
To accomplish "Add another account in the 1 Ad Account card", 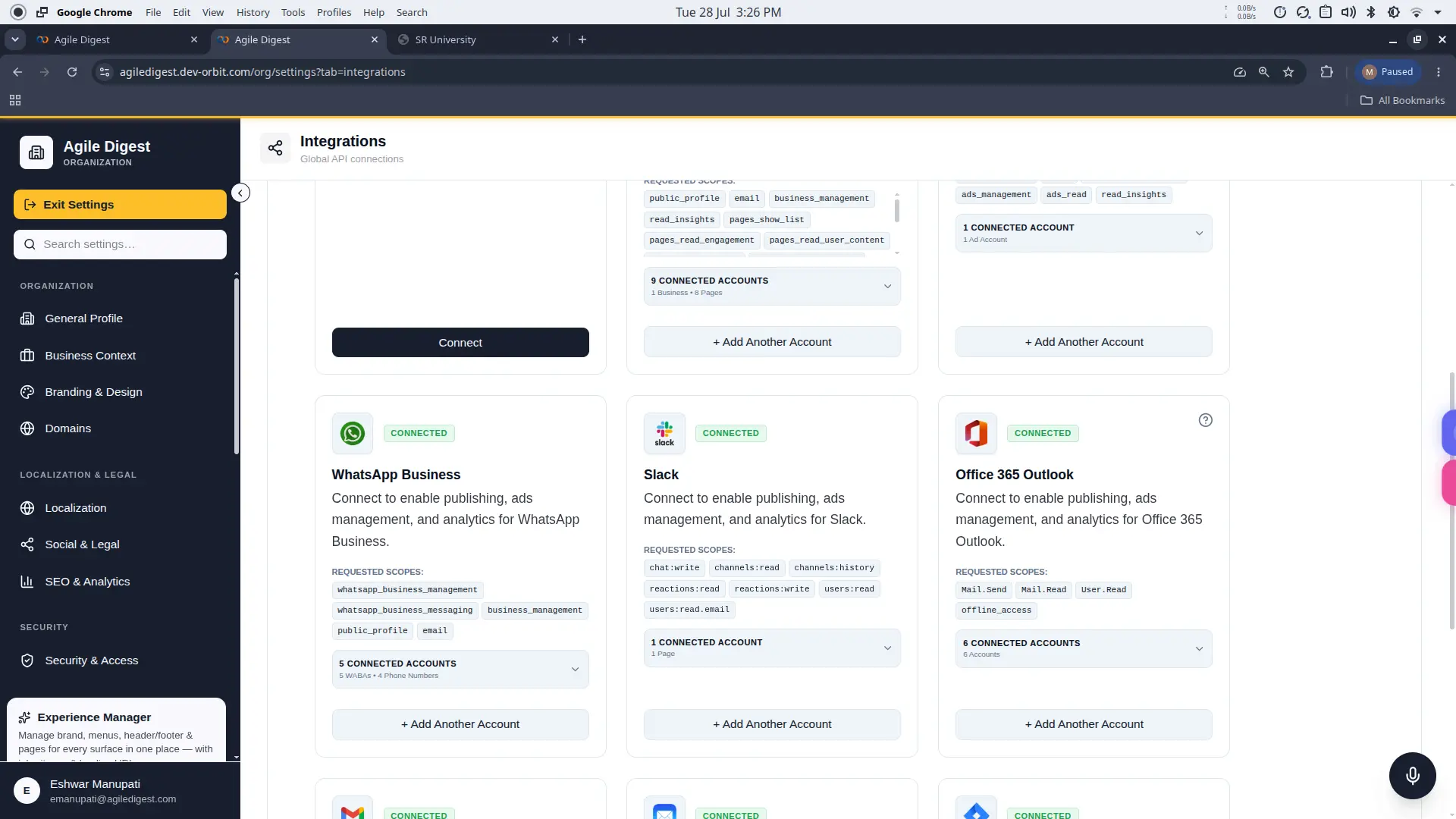I will tap(1084, 342).
